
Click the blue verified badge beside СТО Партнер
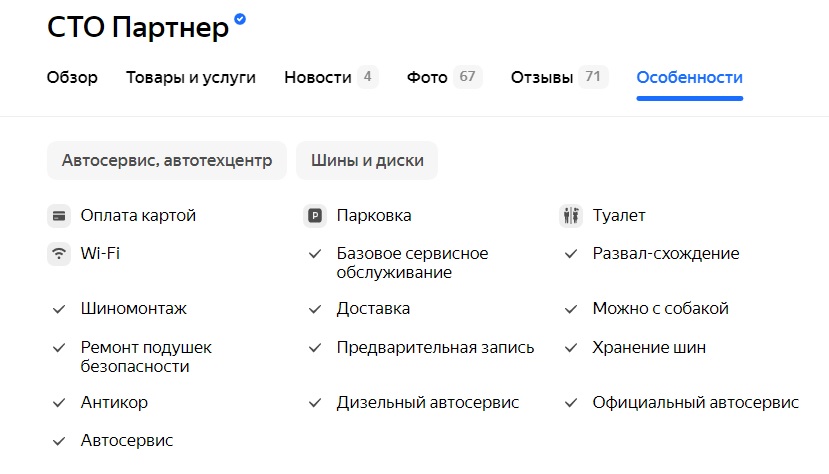click(x=241, y=19)
